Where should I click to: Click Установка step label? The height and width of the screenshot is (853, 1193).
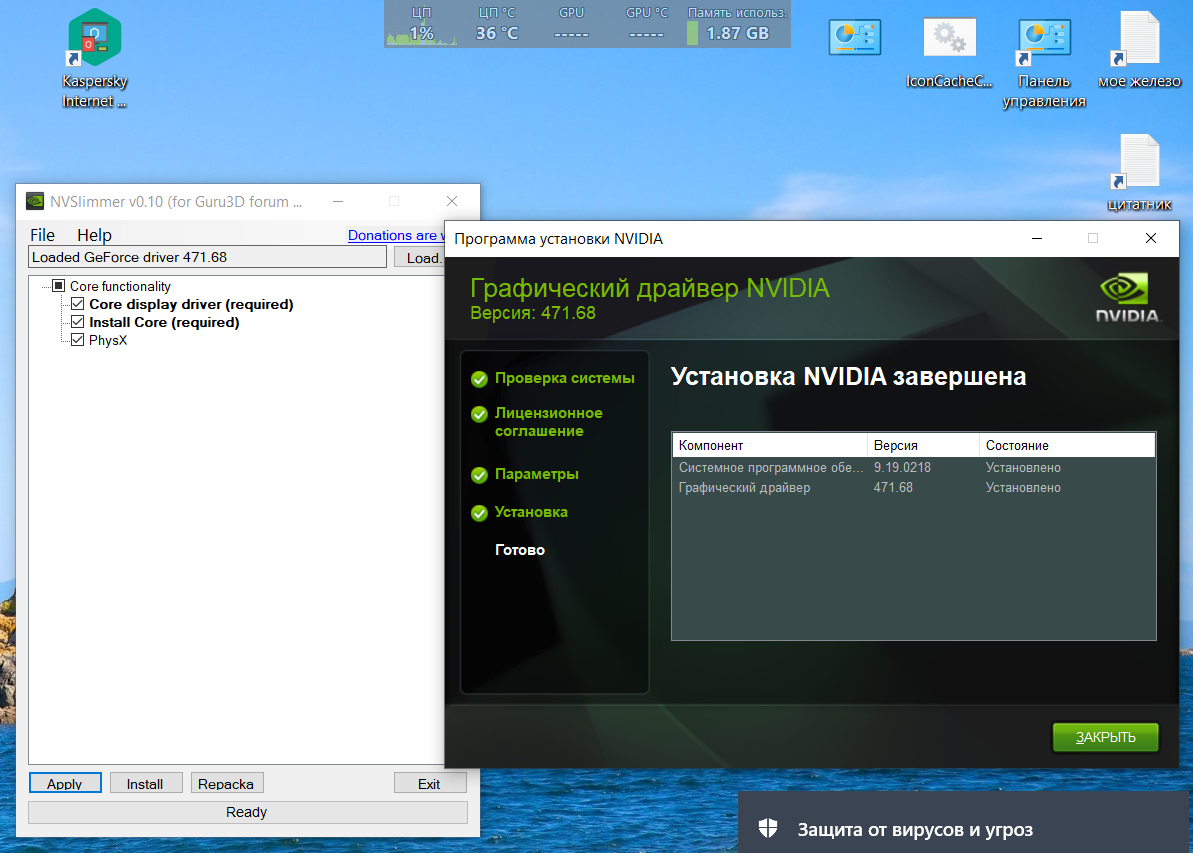point(531,512)
